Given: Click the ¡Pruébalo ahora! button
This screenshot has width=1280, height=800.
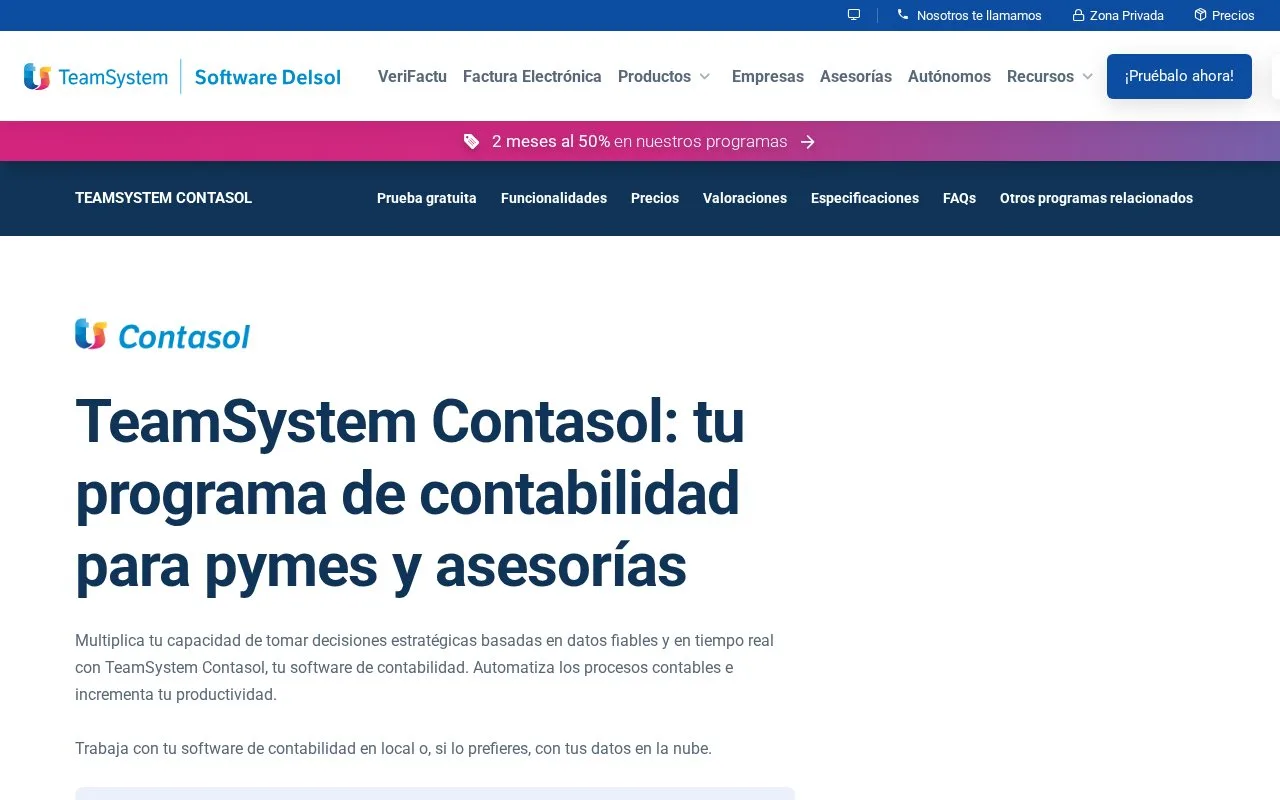Looking at the screenshot, I should [1179, 76].
